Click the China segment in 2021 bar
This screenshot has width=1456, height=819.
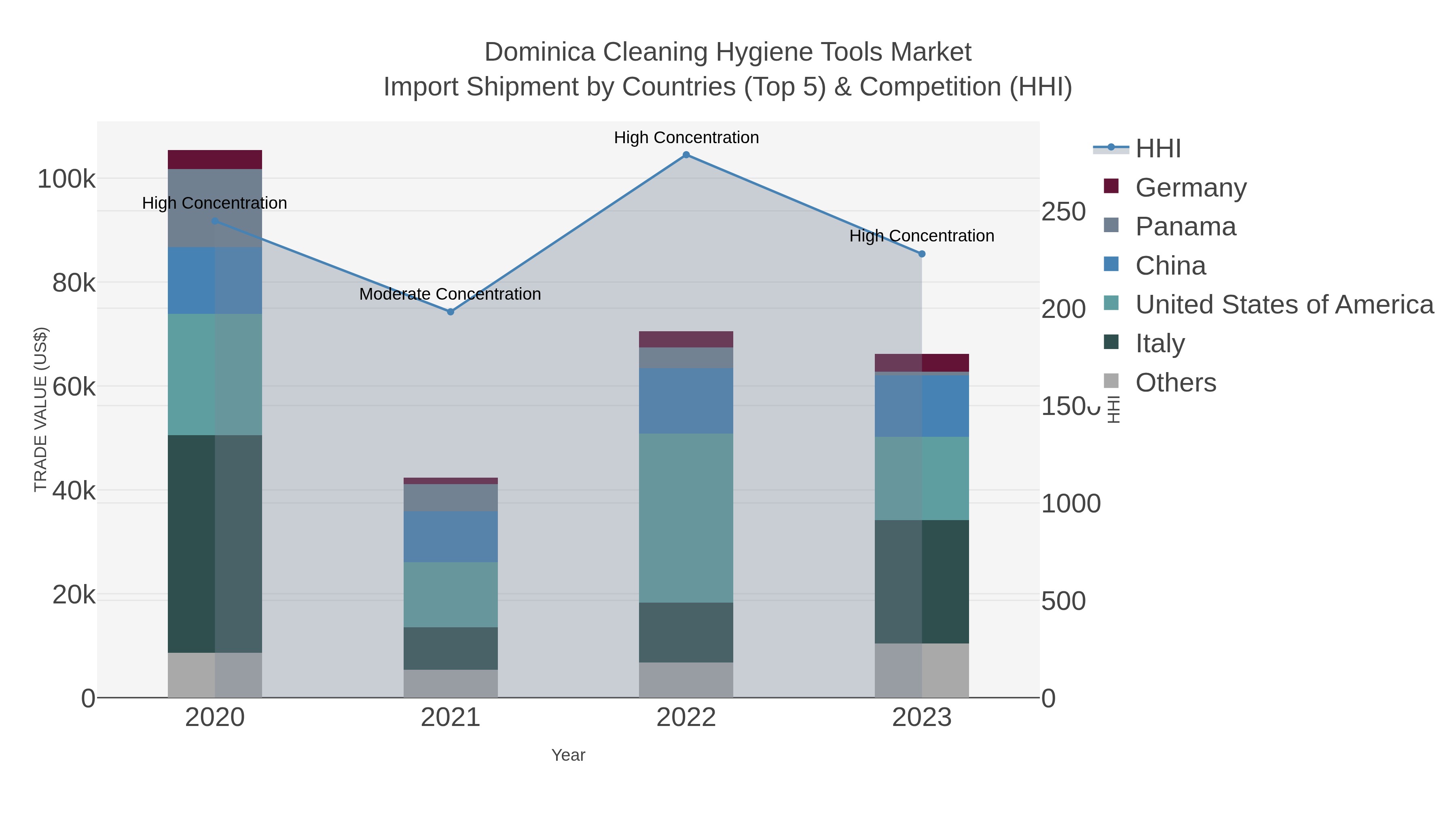click(451, 536)
